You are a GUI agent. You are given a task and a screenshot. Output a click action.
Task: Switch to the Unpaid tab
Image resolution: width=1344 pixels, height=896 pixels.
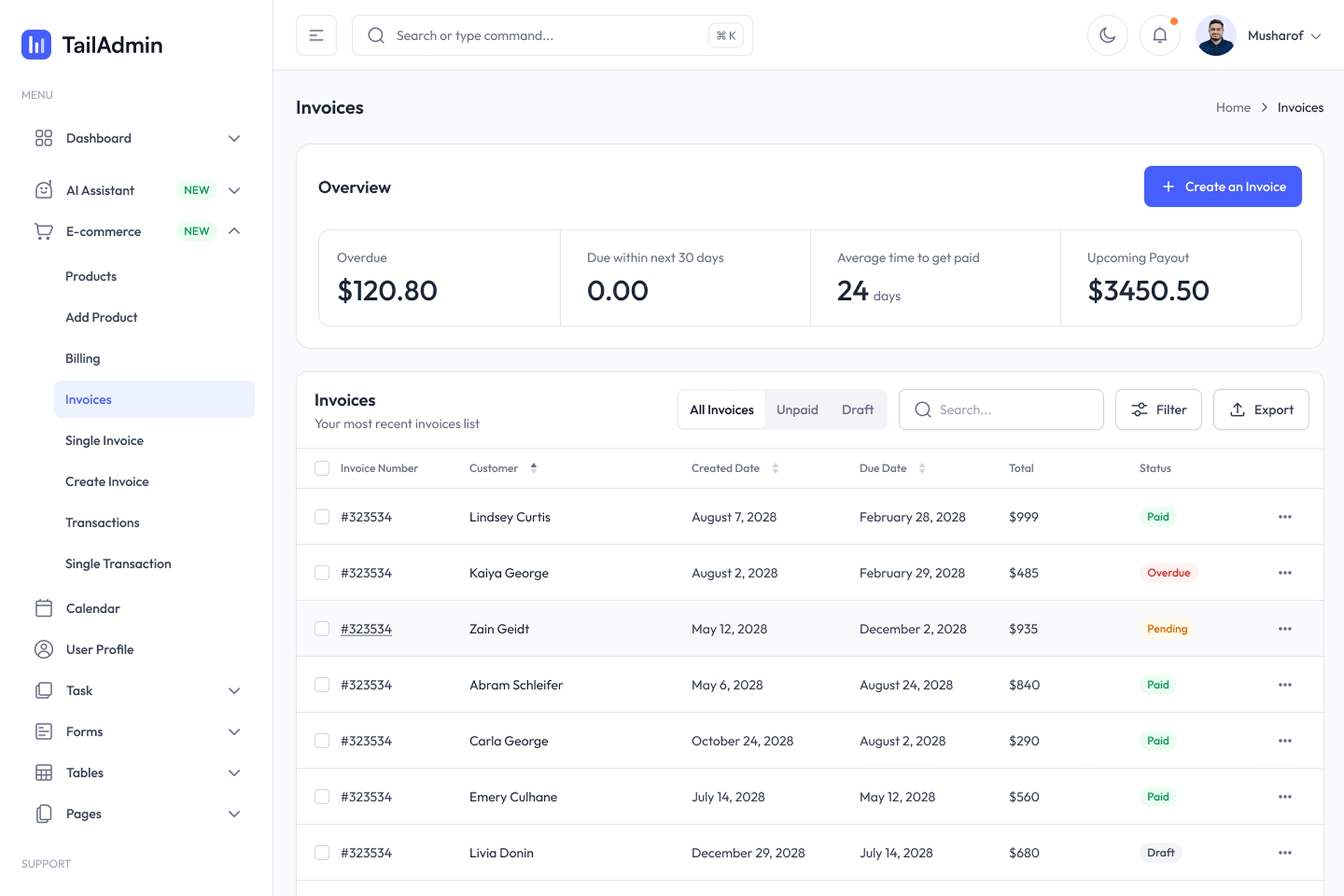click(x=797, y=410)
